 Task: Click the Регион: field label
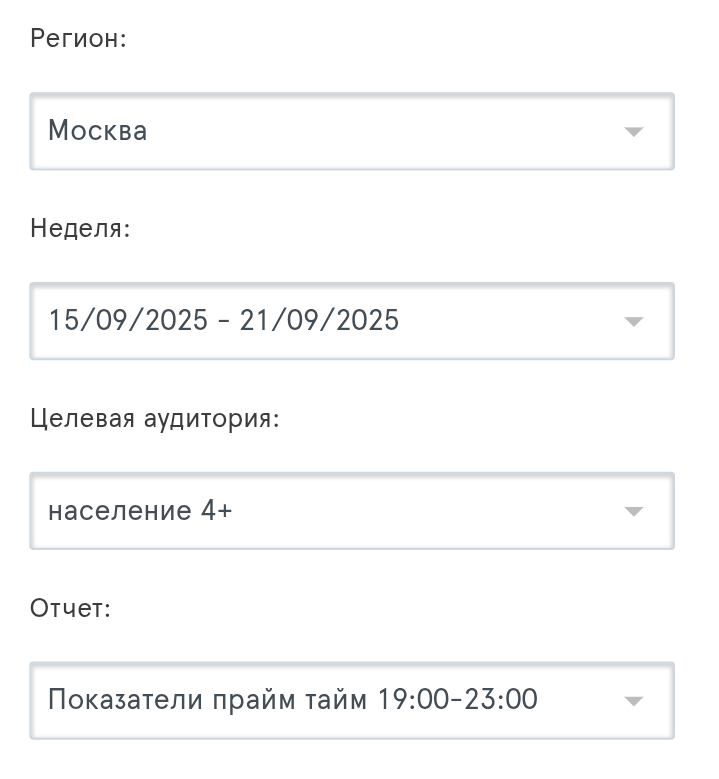(x=78, y=39)
